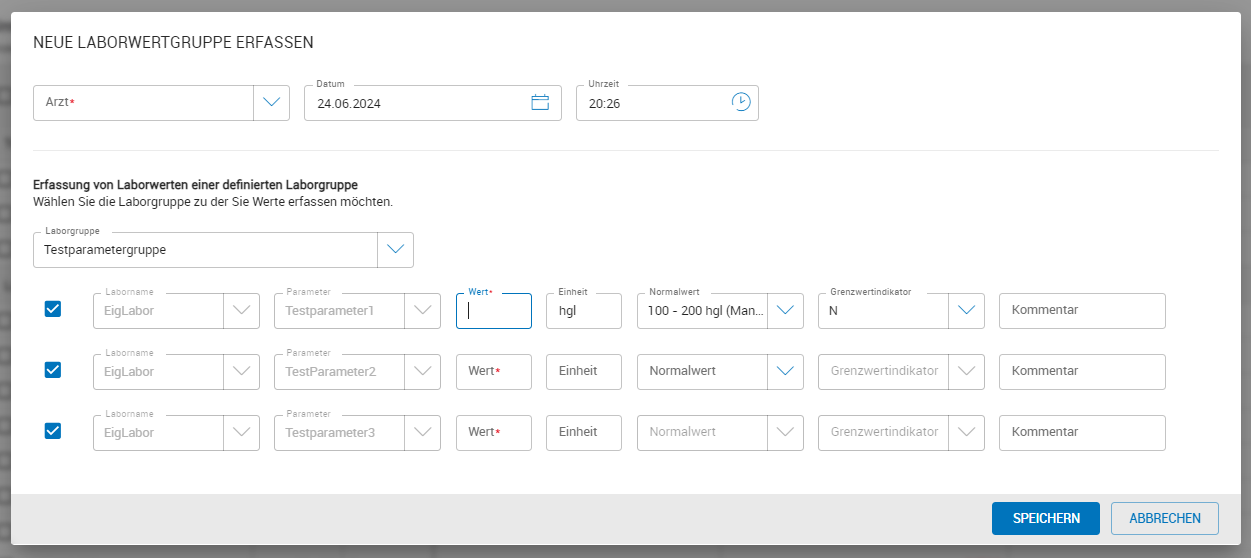Focus the Wert field for Testparameter1

coord(493,311)
